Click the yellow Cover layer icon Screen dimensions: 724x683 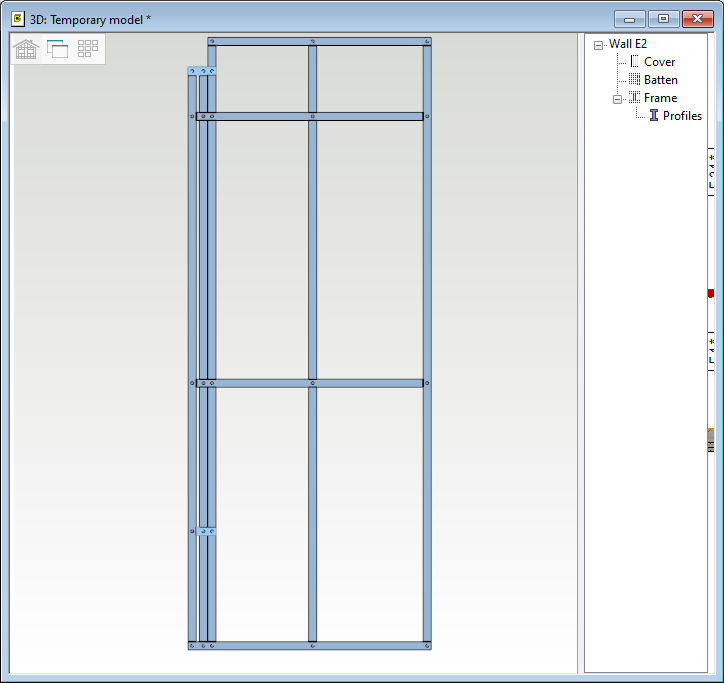click(x=634, y=62)
